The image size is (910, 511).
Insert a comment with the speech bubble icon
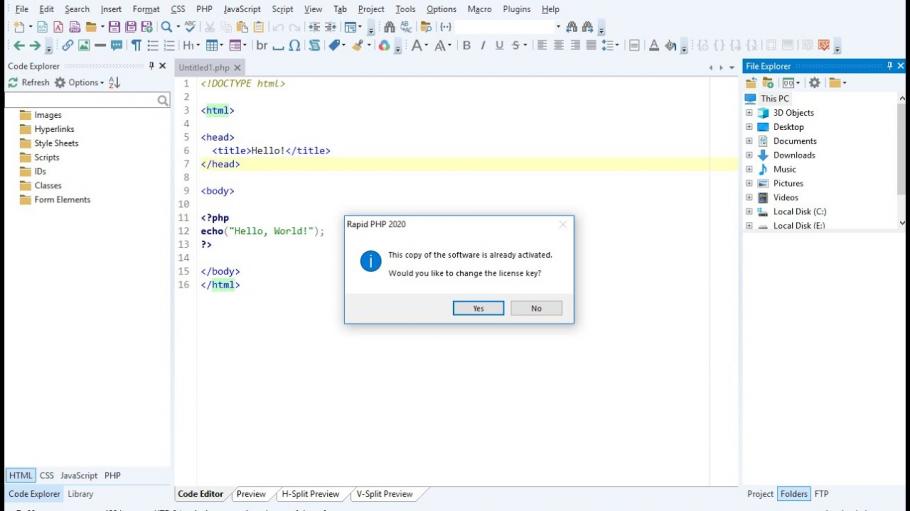(117, 45)
